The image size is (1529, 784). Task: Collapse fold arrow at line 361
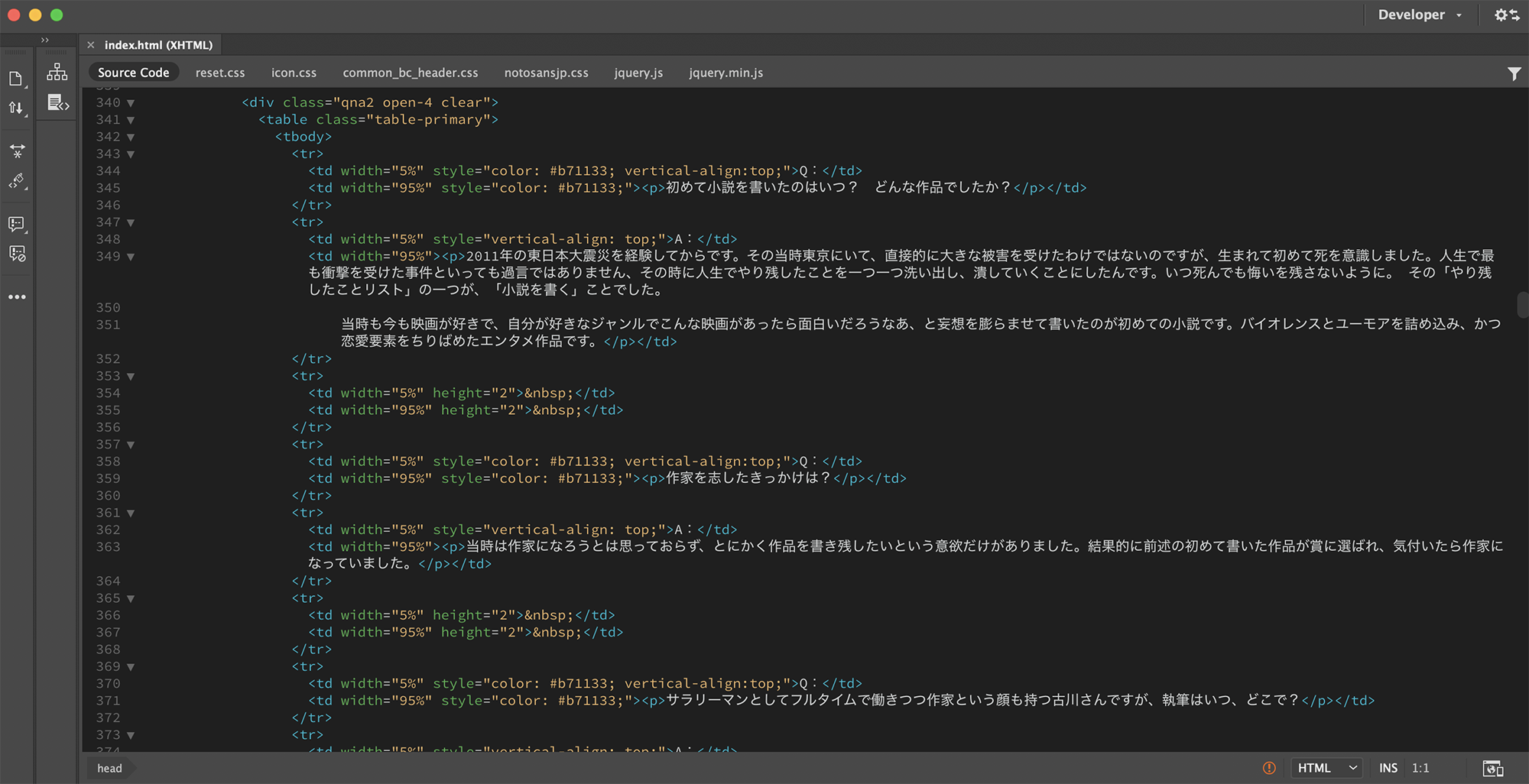coord(131,513)
